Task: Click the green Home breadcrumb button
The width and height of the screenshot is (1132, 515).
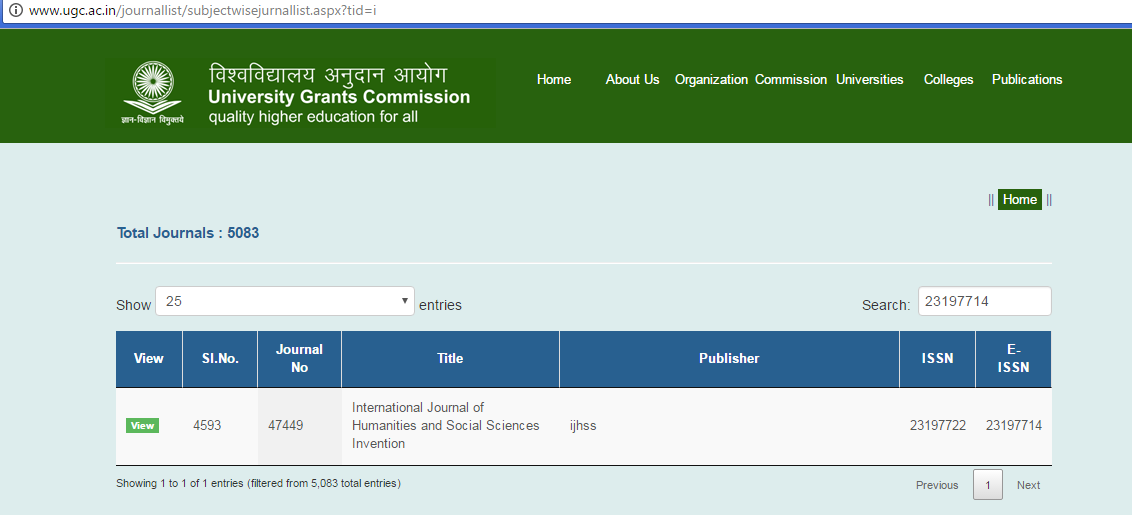Action: click(1019, 199)
